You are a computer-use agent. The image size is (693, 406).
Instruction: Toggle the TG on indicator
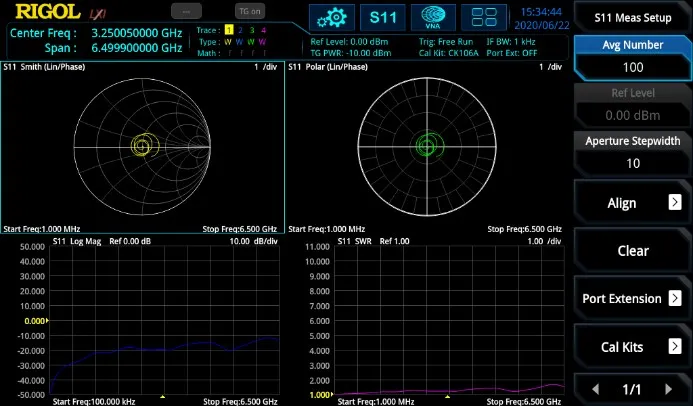pos(249,10)
